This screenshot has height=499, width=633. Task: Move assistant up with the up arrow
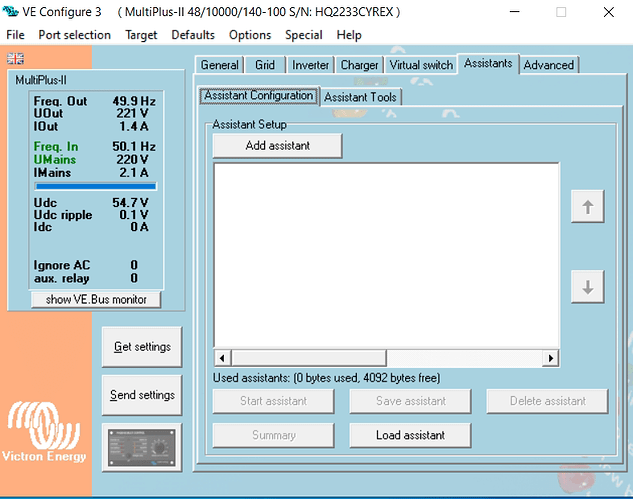[587, 206]
